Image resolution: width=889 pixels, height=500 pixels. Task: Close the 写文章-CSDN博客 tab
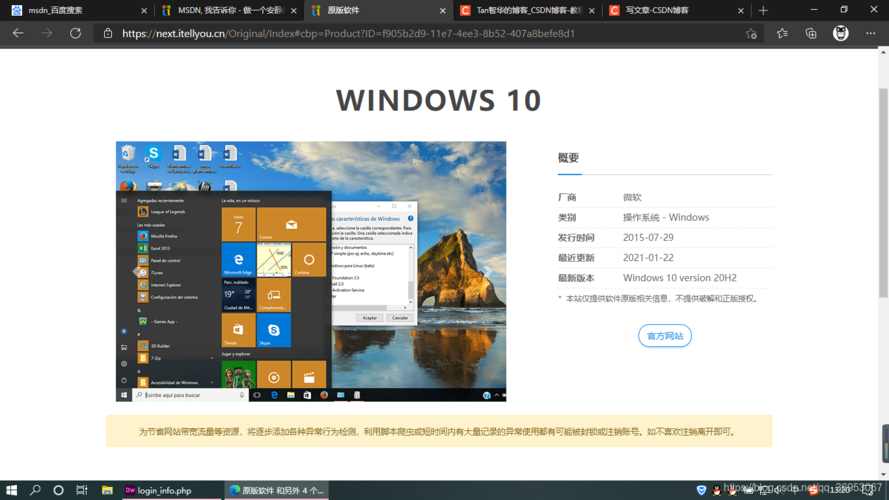tap(740, 10)
